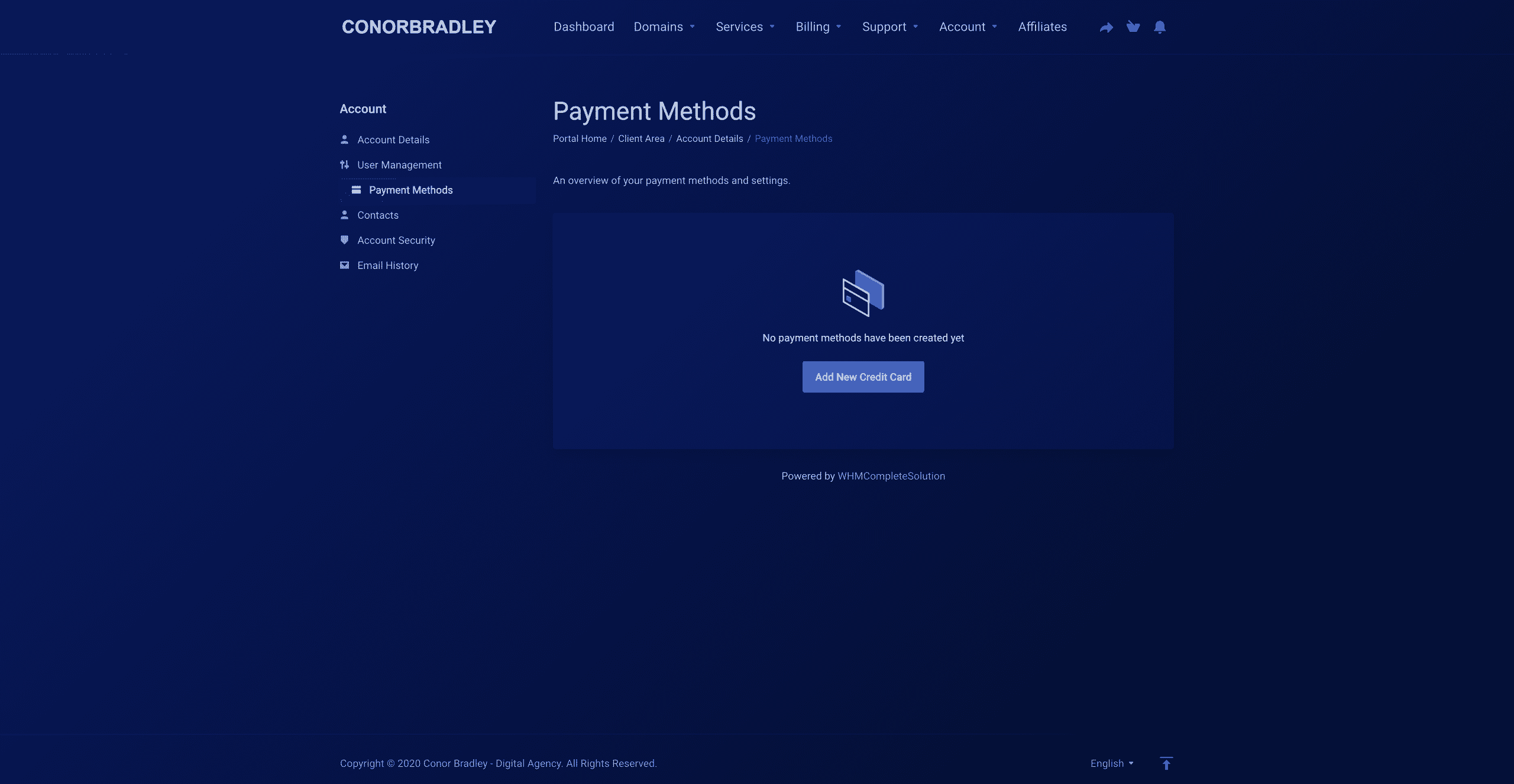This screenshot has width=1514, height=784.
Task: Click Account Details in the breadcrumb
Action: pyautogui.click(x=710, y=138)
